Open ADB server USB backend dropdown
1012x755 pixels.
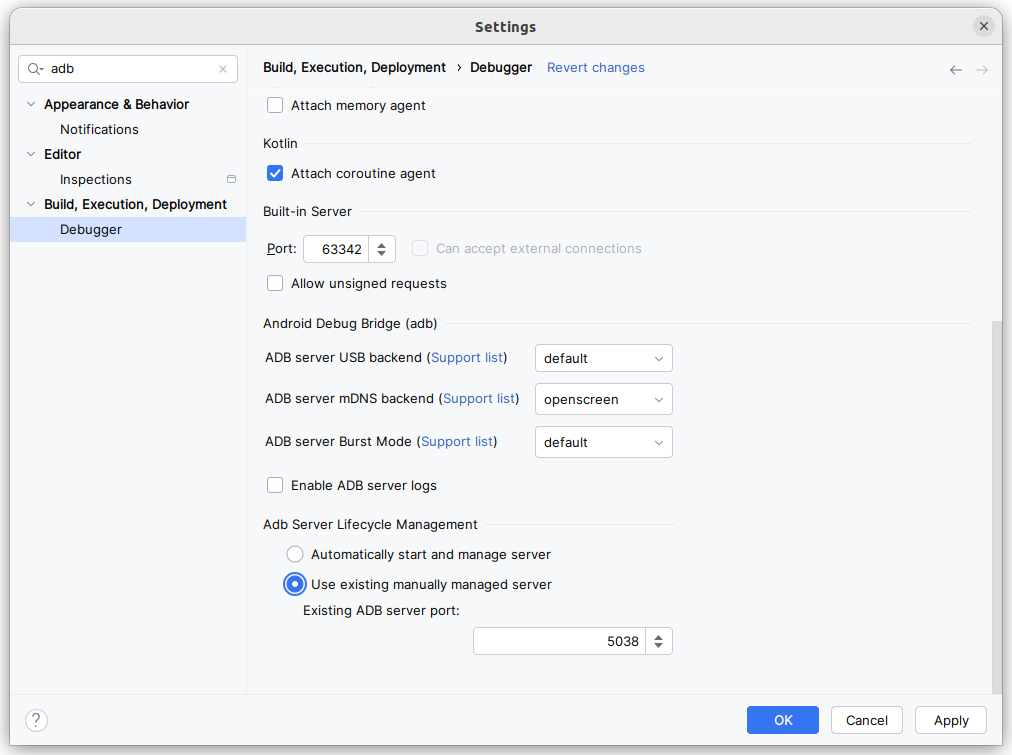tap(603, 358)
